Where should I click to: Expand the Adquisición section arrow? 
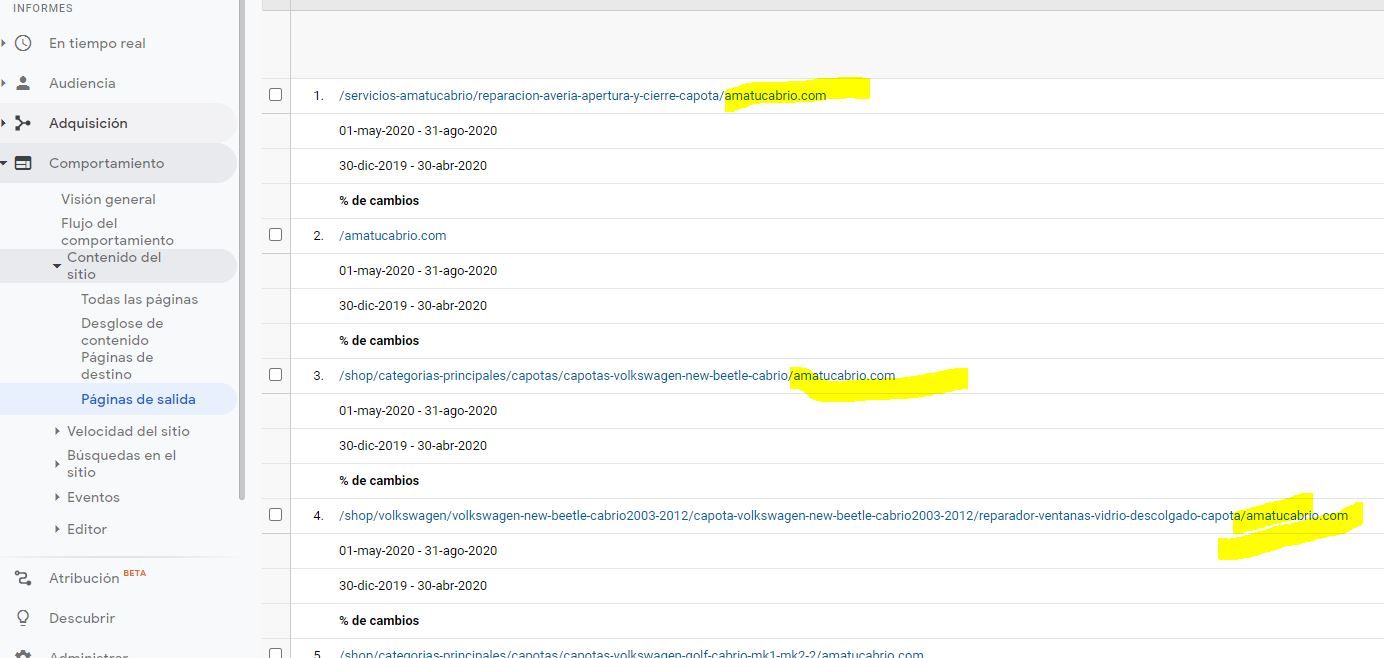(x=4, y=123)
